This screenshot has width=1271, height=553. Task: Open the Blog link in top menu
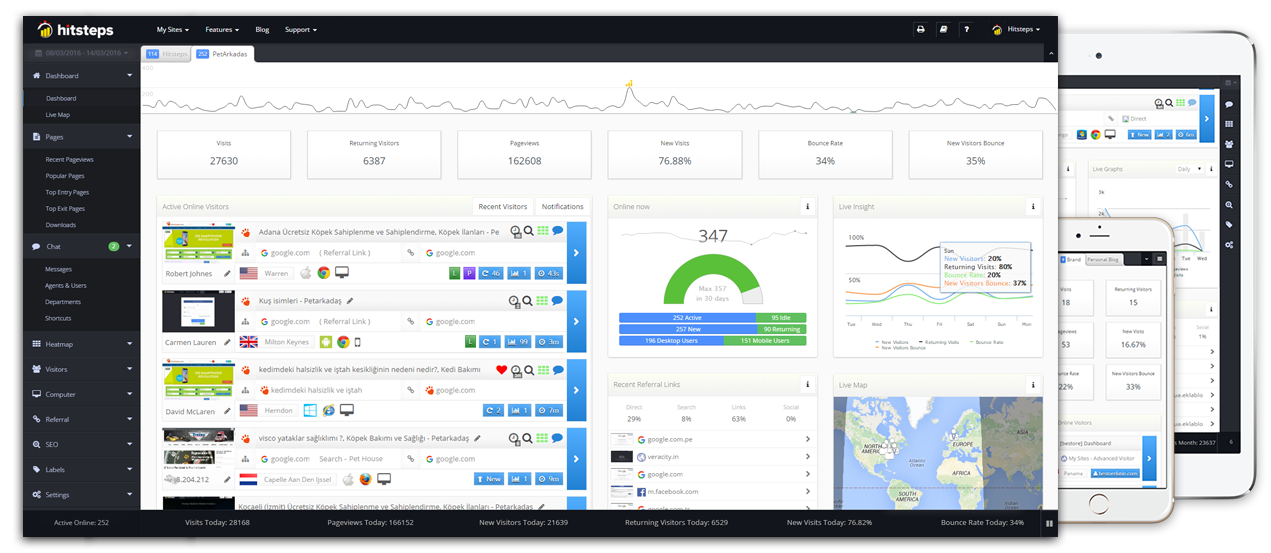262,30
